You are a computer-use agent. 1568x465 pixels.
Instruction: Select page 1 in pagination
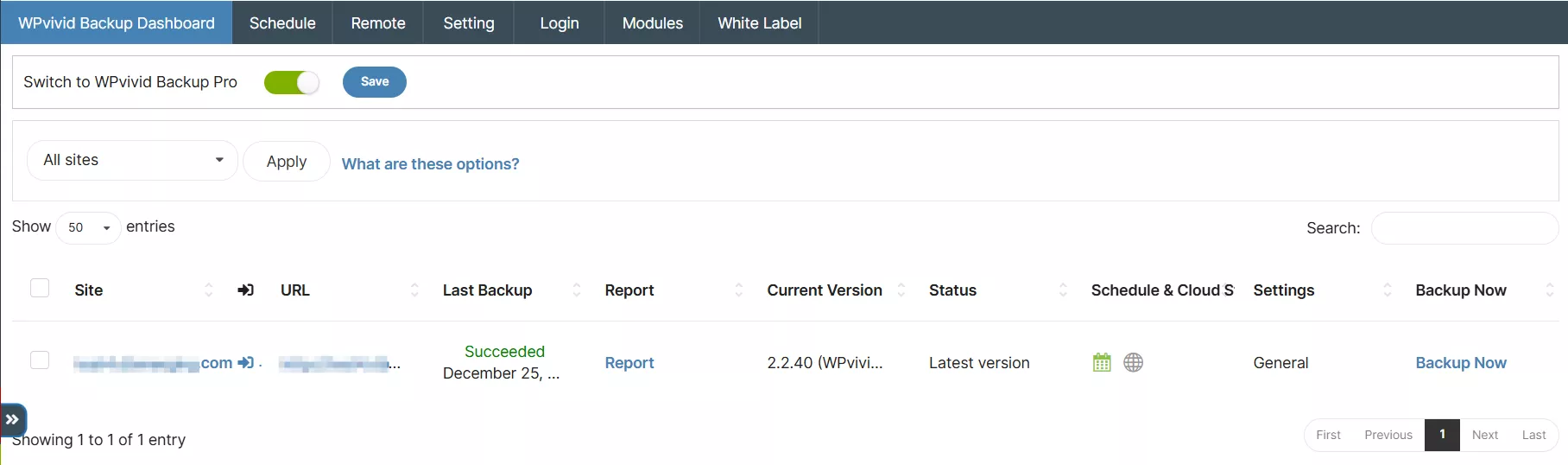1442,435
